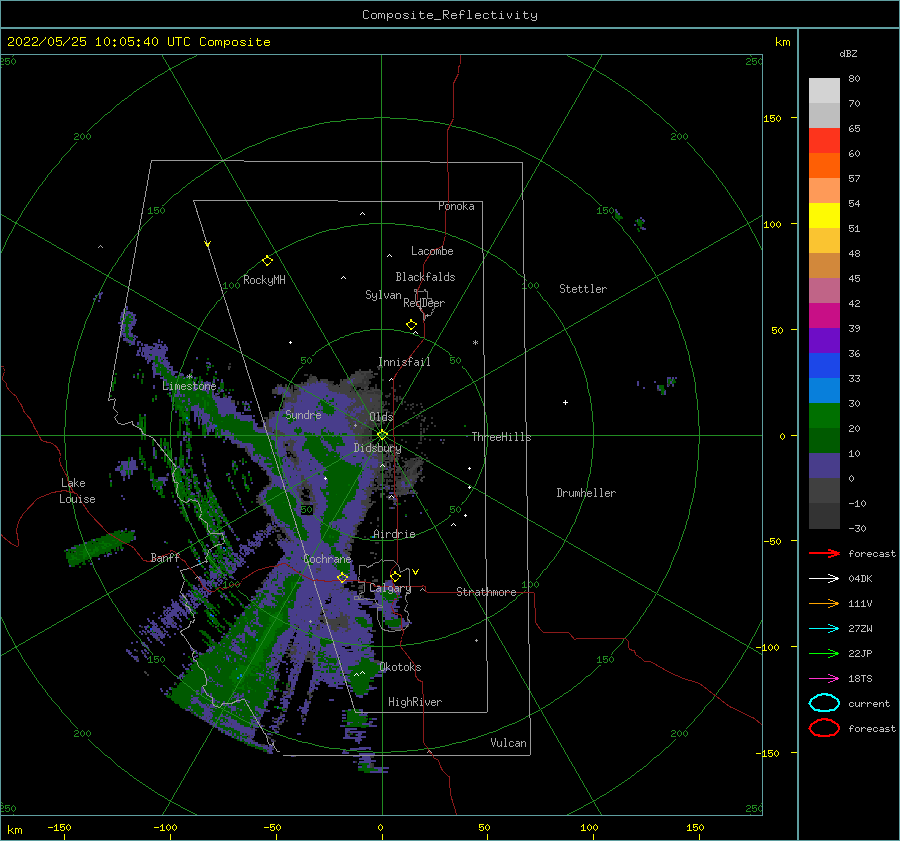This screenshot has width=900, height=841.
Task: Click the Sylvan label
Action: pyautogui.click(x=383, y=295)
